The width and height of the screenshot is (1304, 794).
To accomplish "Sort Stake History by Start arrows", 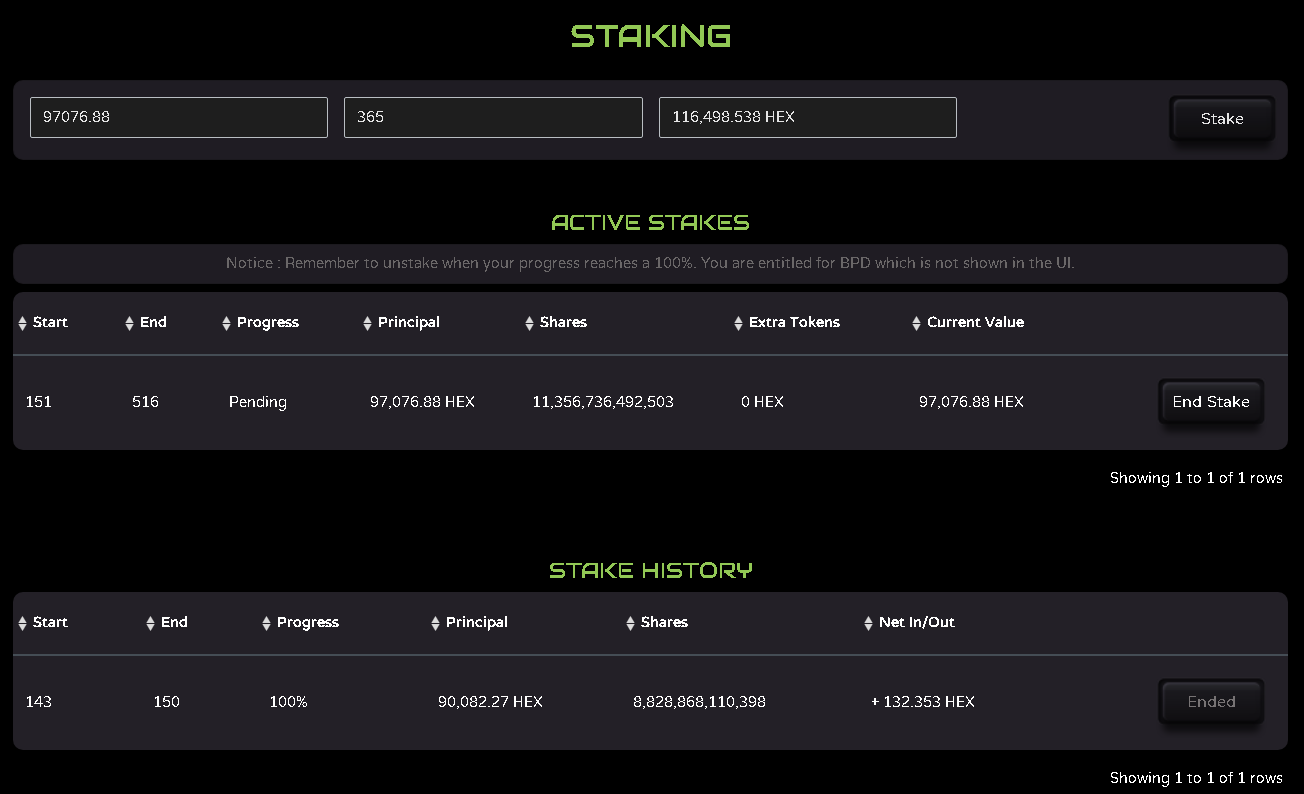I will tap(23, 623).
